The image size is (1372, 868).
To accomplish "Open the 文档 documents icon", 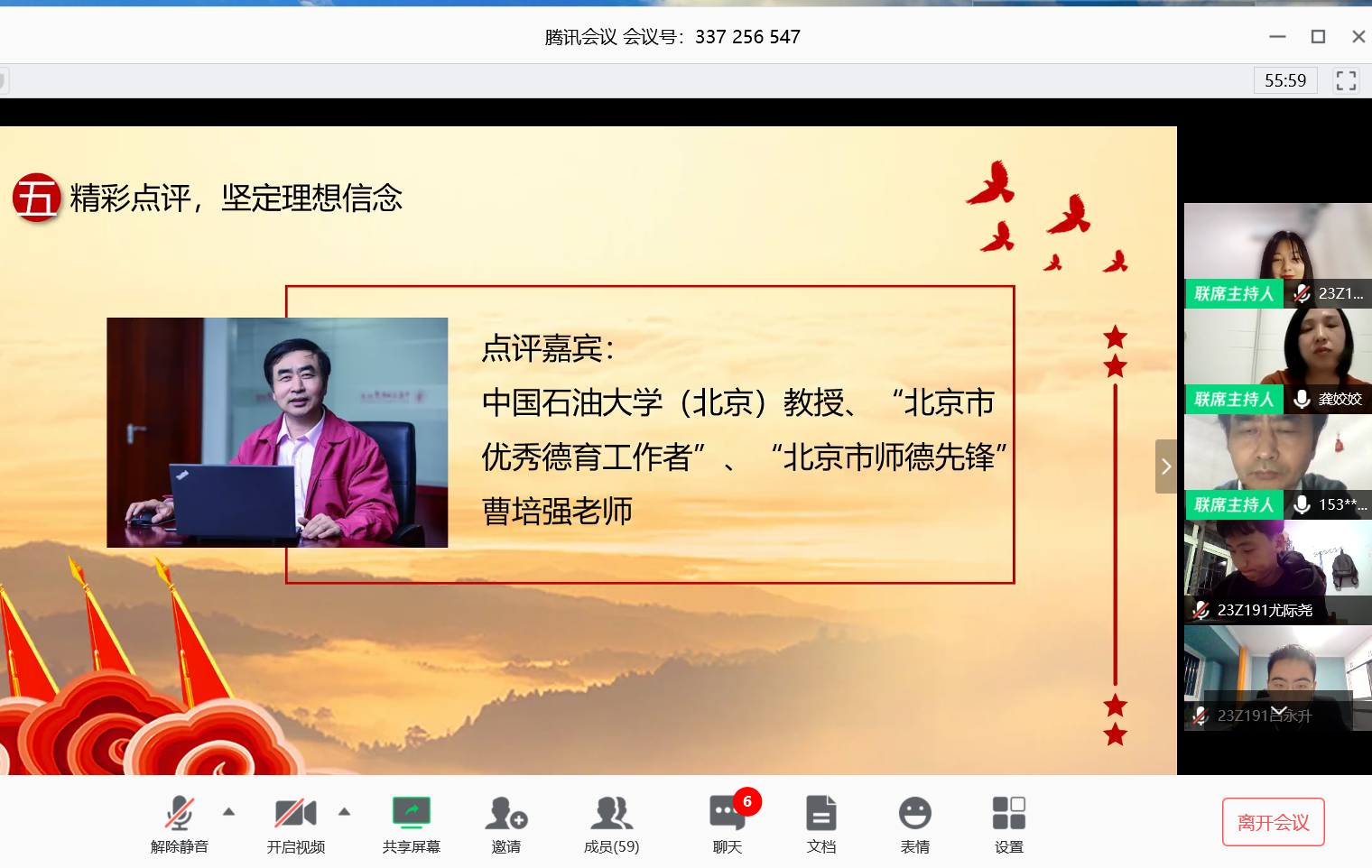I will 820,823.
